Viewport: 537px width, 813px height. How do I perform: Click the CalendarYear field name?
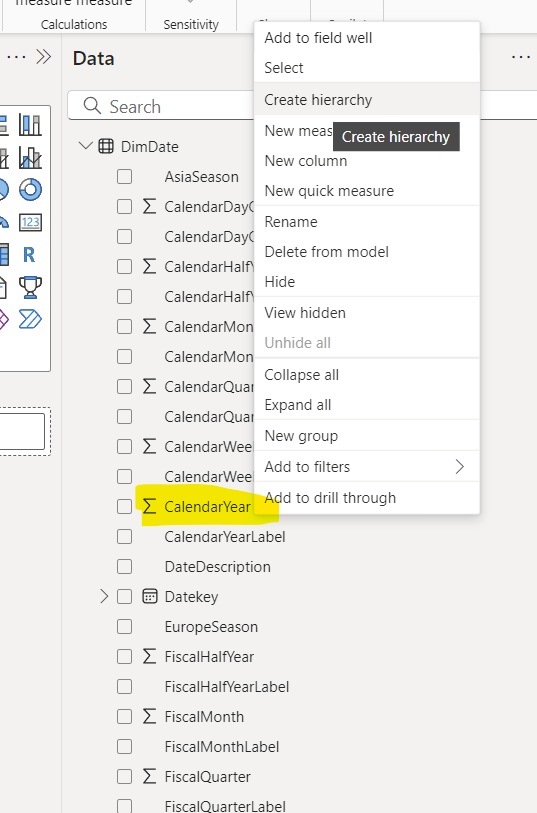pos(207,507)
